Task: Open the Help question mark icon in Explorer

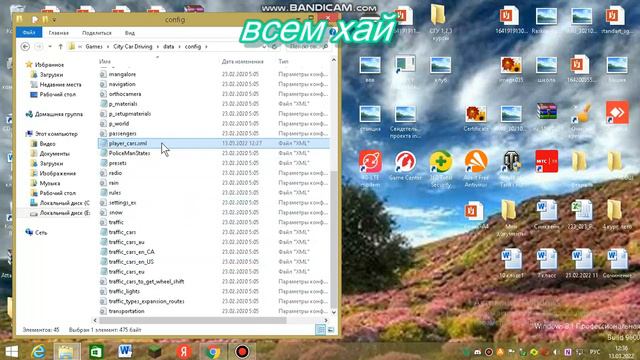Action: tap(333, 32)
